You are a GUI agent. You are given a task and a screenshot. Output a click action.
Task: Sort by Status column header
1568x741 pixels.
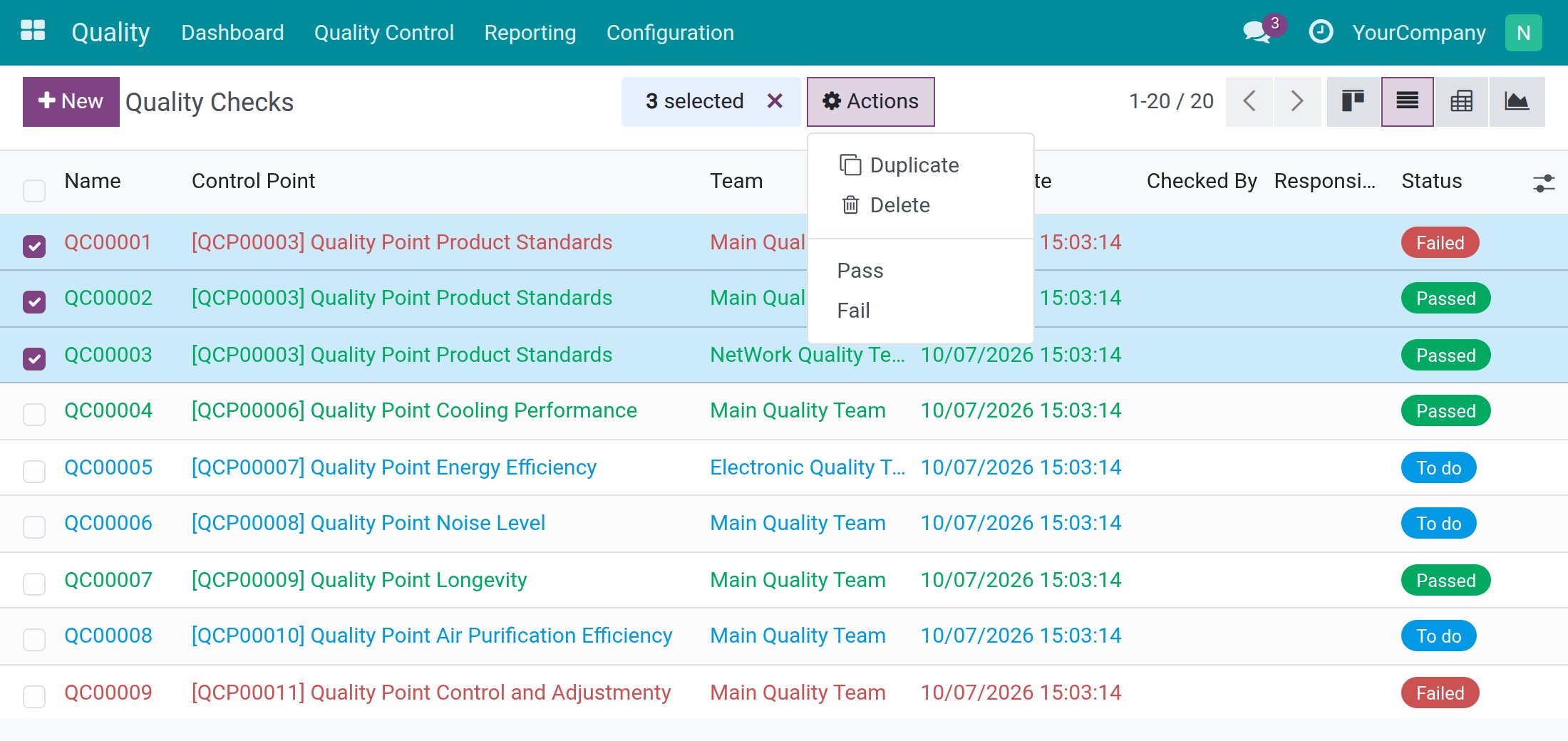click(1431, 181)
